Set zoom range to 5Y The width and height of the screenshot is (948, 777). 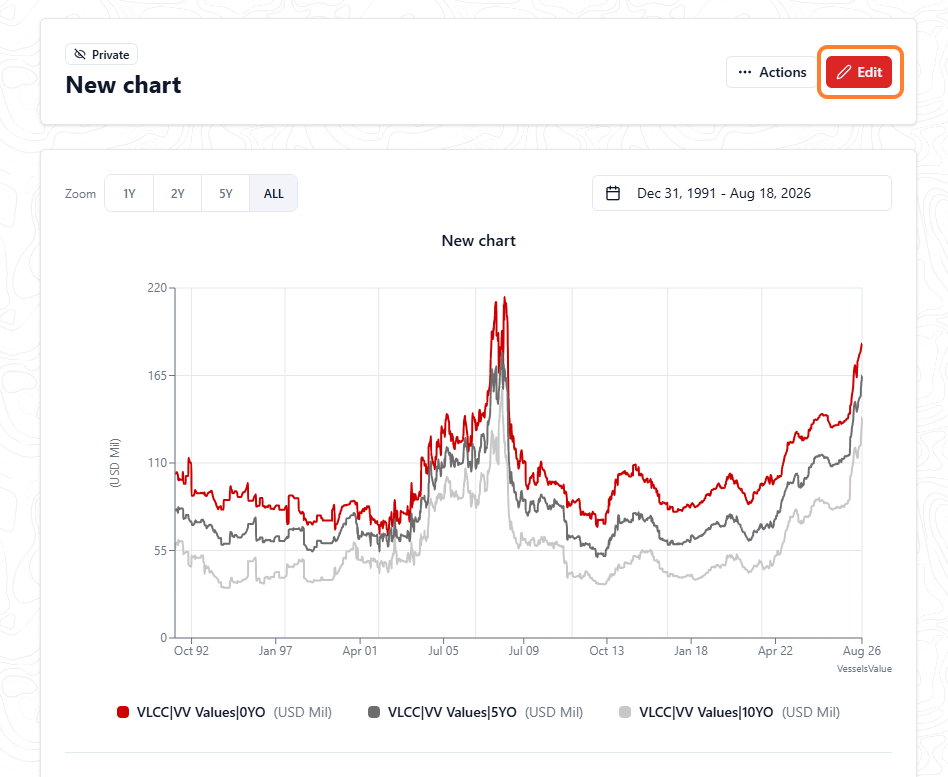click(226, 193)
